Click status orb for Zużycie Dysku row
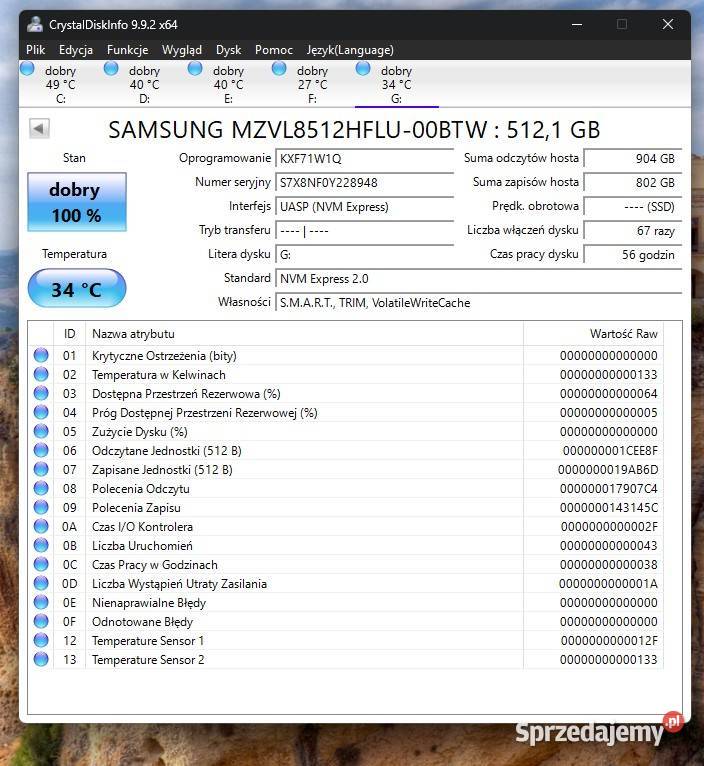Viewport: 704px width, 766px height. coord(41,431)
